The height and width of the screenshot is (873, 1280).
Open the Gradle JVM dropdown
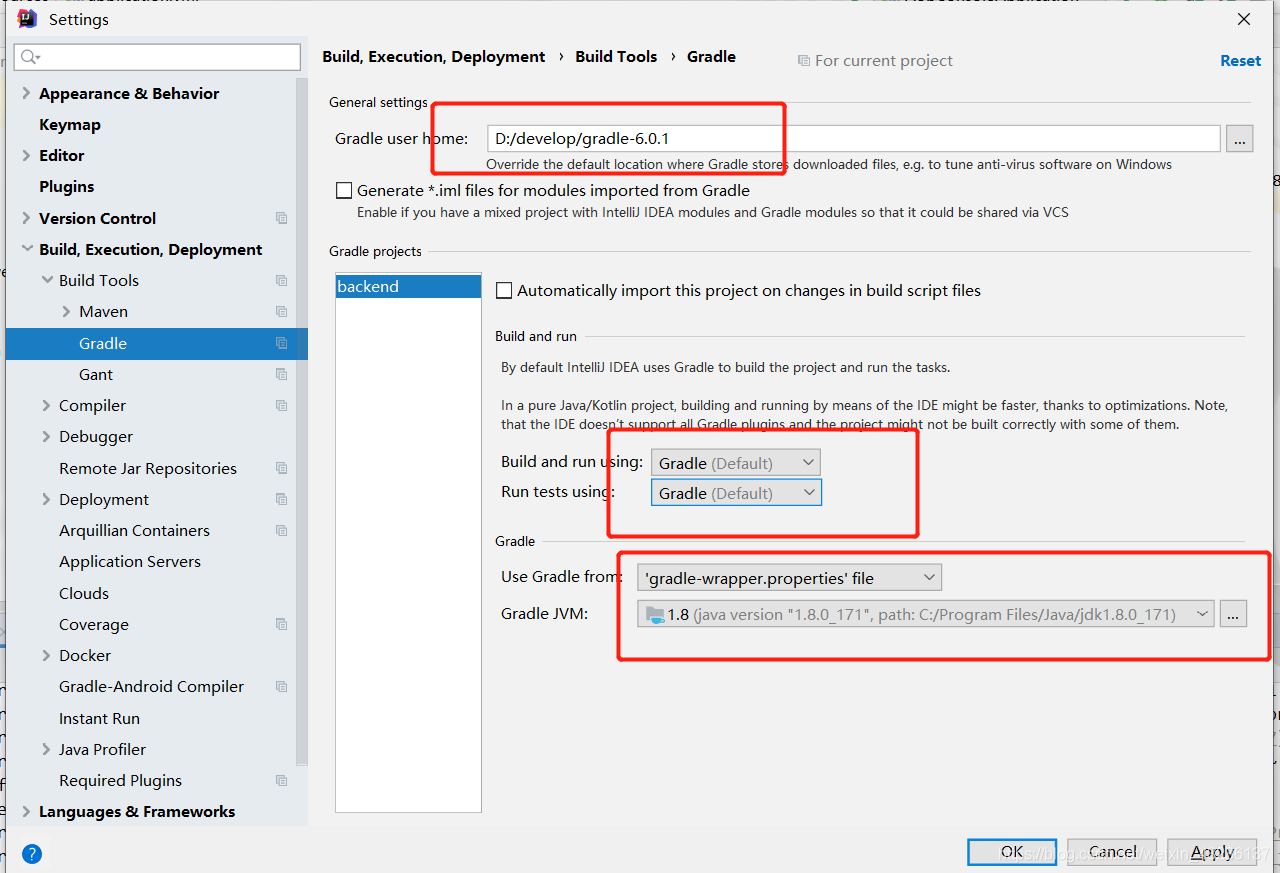(926, 614)
